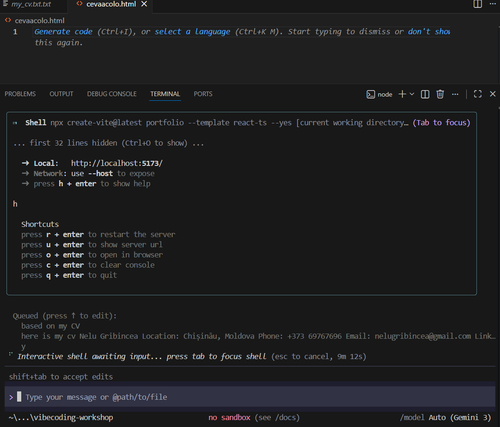Click the Generate code link
The height and width of the screenshot is (427, 500).
[x=63, y=32]
